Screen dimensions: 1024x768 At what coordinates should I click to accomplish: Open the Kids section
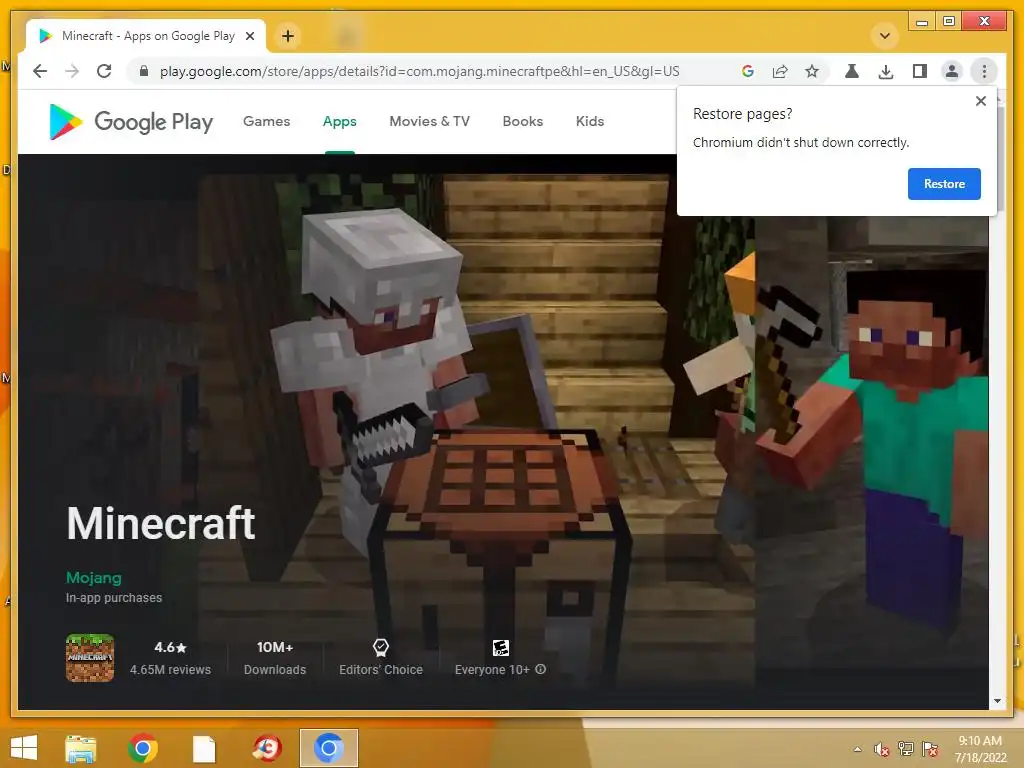point(590,121)
